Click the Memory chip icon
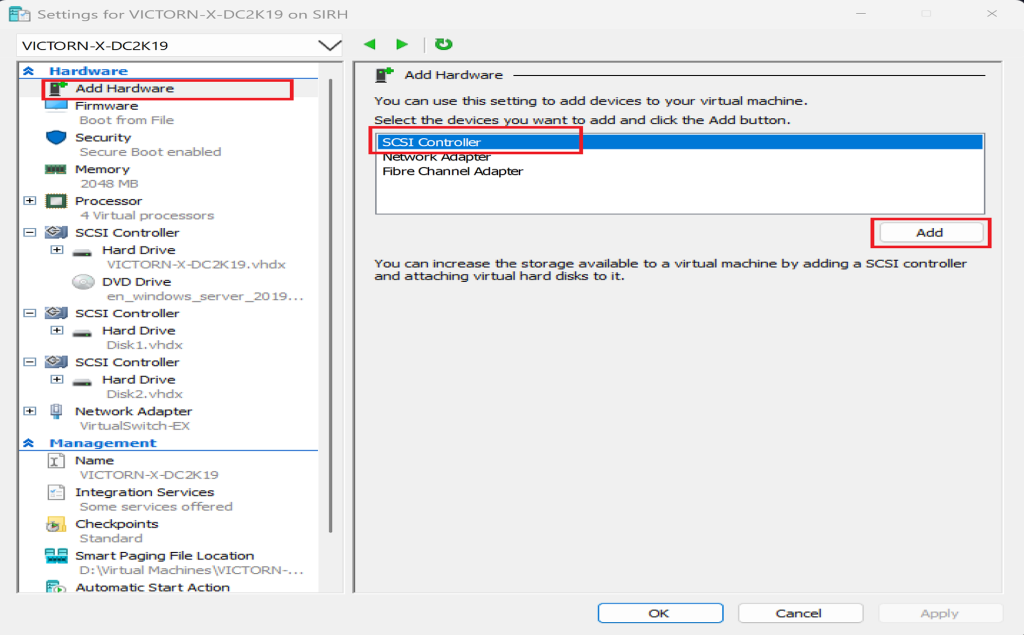The width and height of the screenshot is (1024, 635). (56, 170)
